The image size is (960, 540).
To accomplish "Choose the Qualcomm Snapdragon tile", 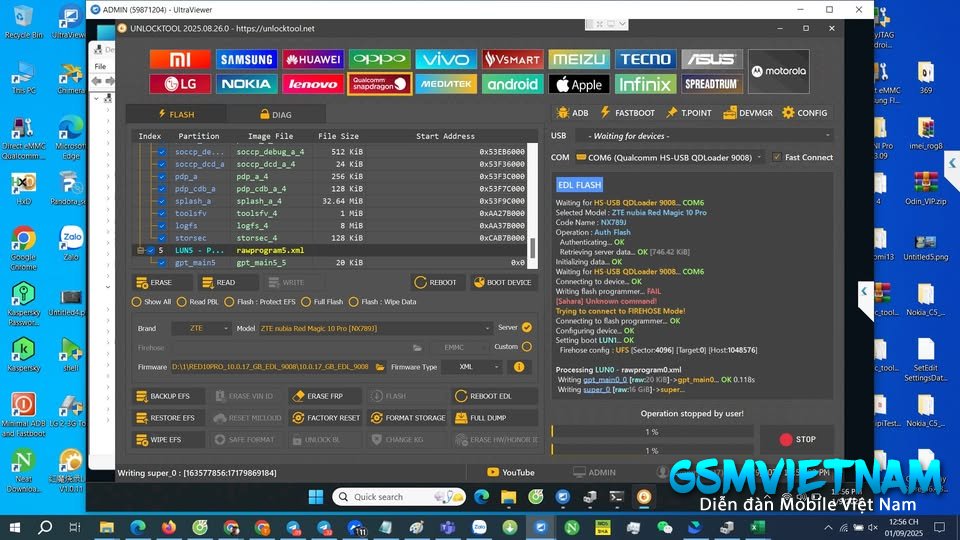I will (x=380, y=84).
